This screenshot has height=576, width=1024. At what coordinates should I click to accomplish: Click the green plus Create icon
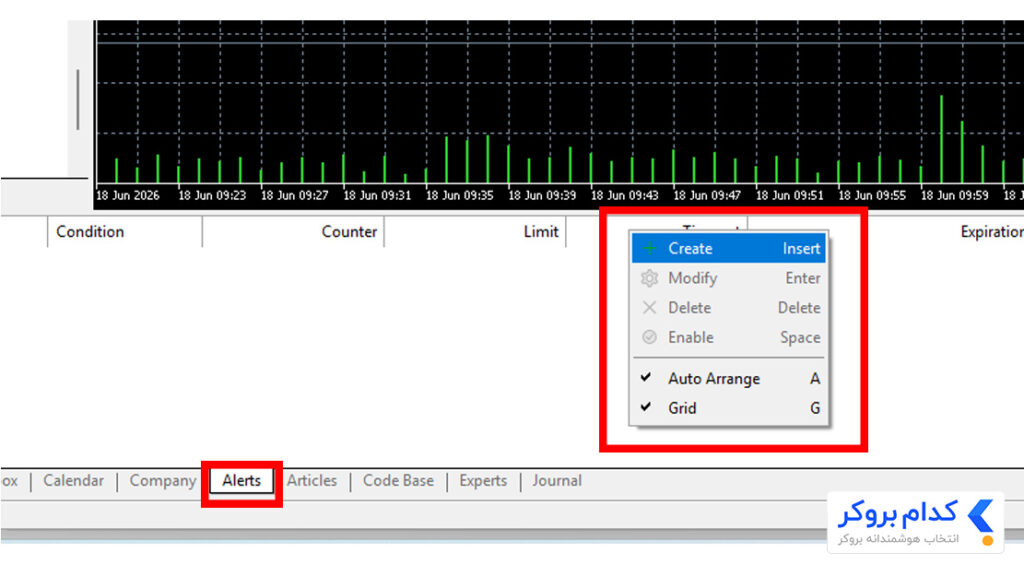point(649,248)
